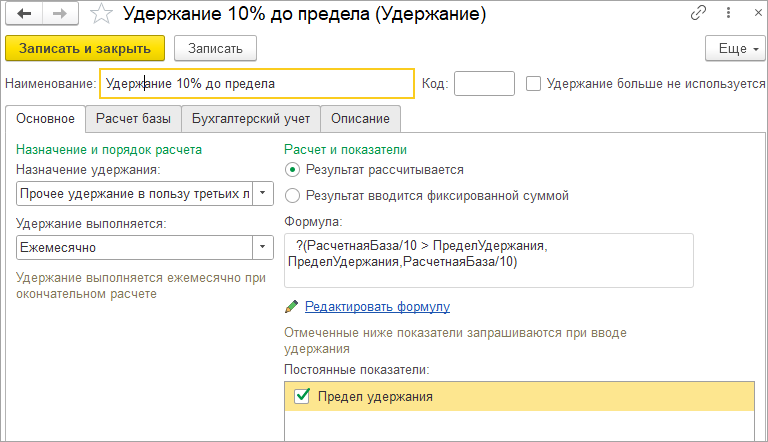
Task: Click the pencil icon beside edit formula
Action: (x=291, y=307)
